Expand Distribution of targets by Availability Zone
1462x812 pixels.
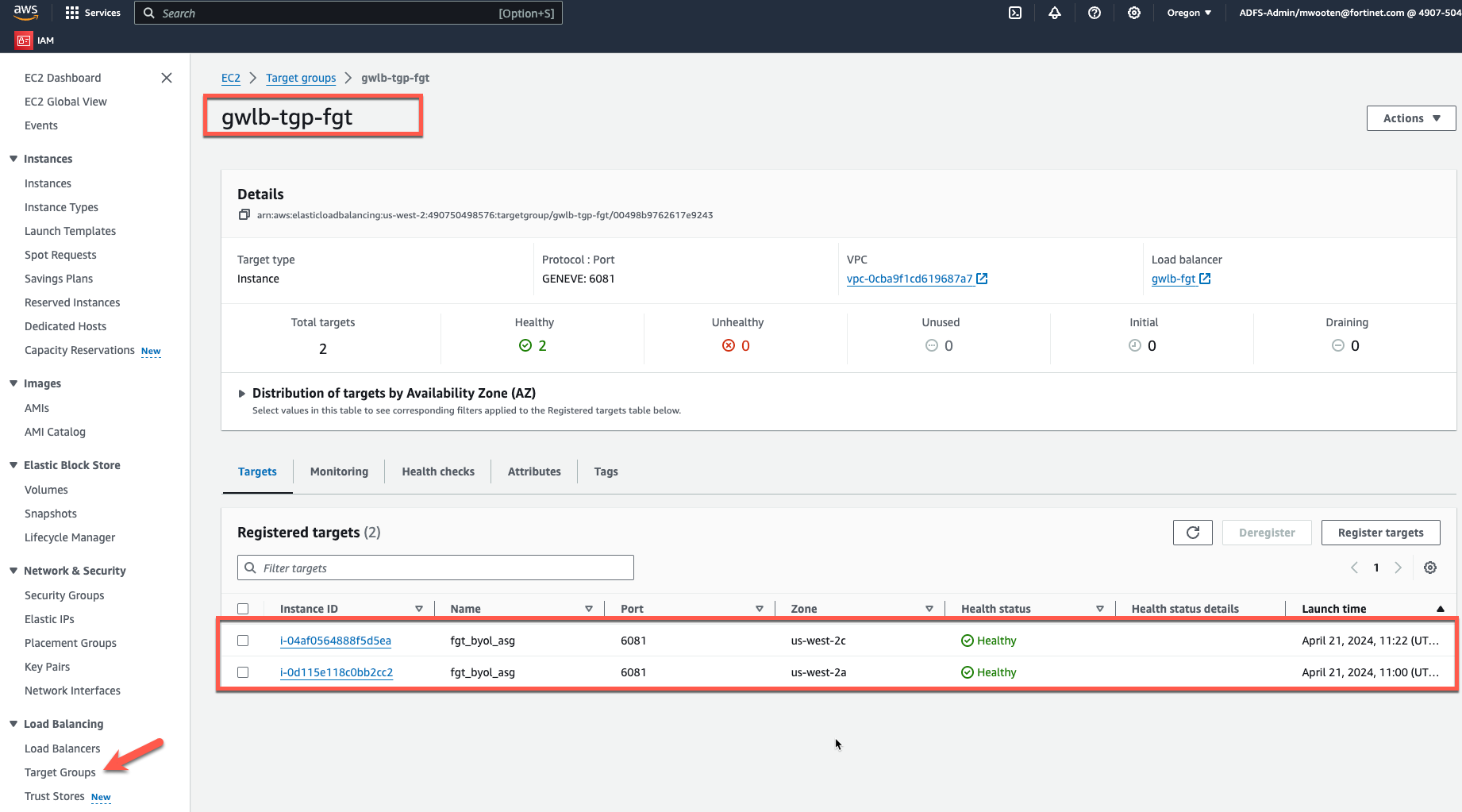[242, 394]
